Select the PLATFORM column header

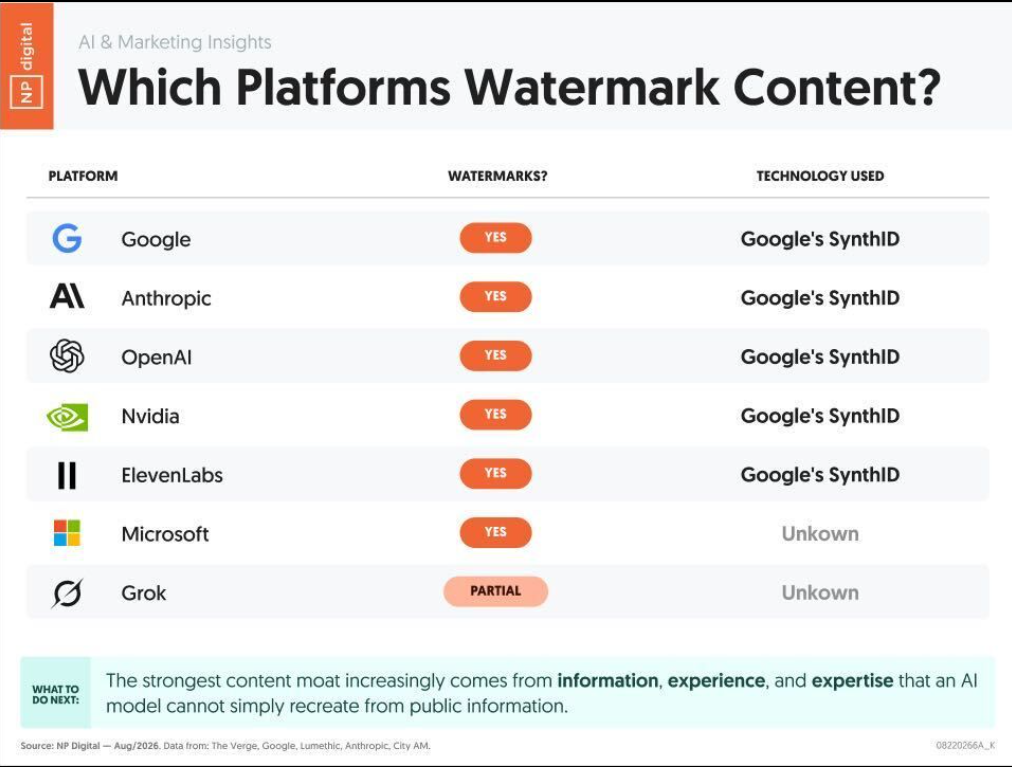coord(83,176)
